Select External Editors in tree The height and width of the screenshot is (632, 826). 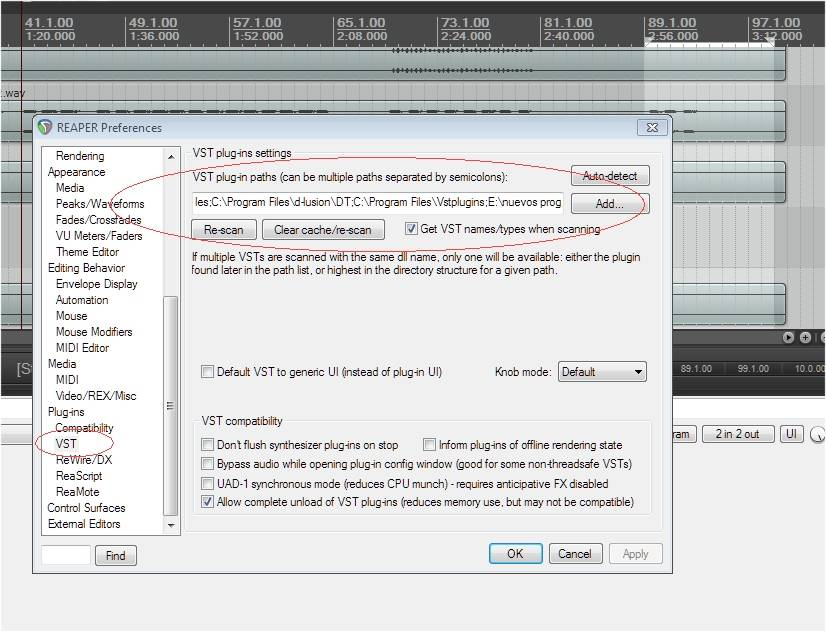(84, 524)
